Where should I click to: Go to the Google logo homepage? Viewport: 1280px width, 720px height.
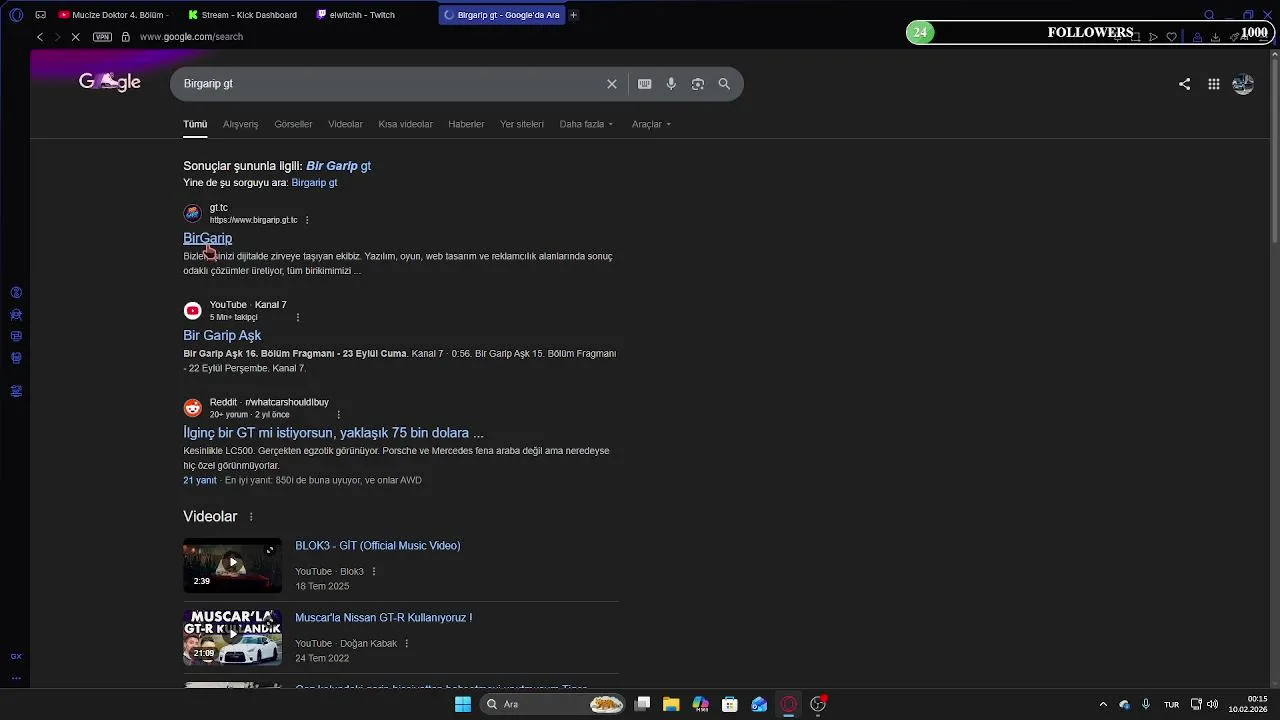(x=110, y=82)
